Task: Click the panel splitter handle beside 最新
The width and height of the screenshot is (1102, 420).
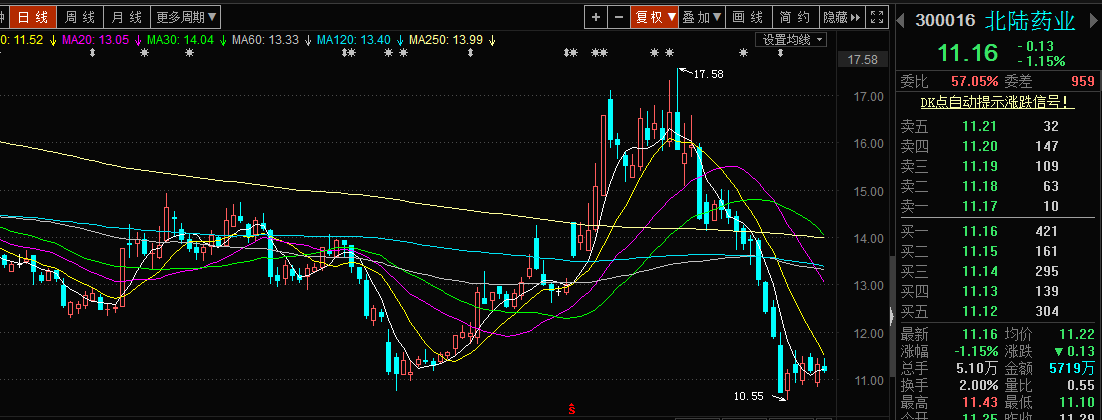Action: [893, 316]
